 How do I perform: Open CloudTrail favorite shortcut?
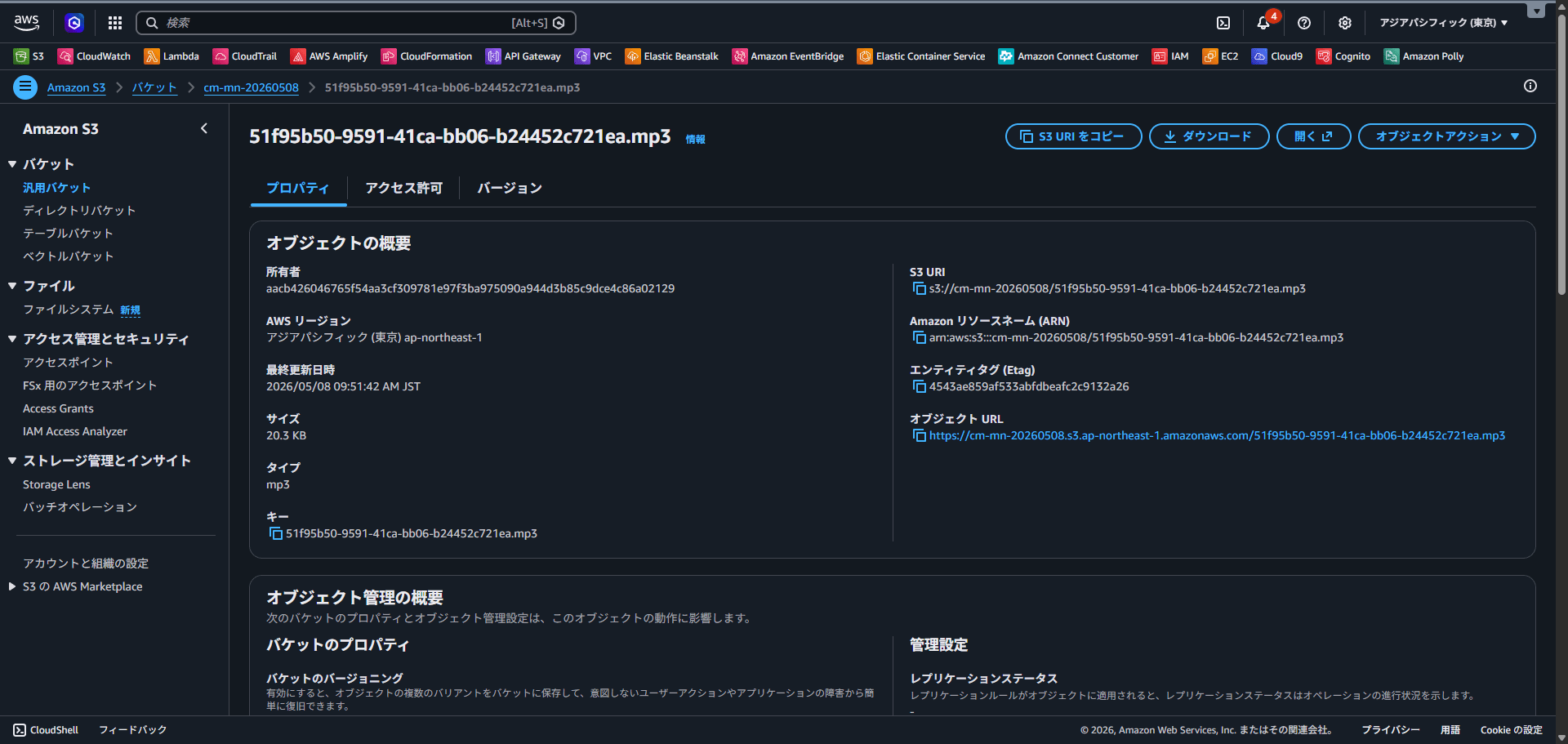245,56
